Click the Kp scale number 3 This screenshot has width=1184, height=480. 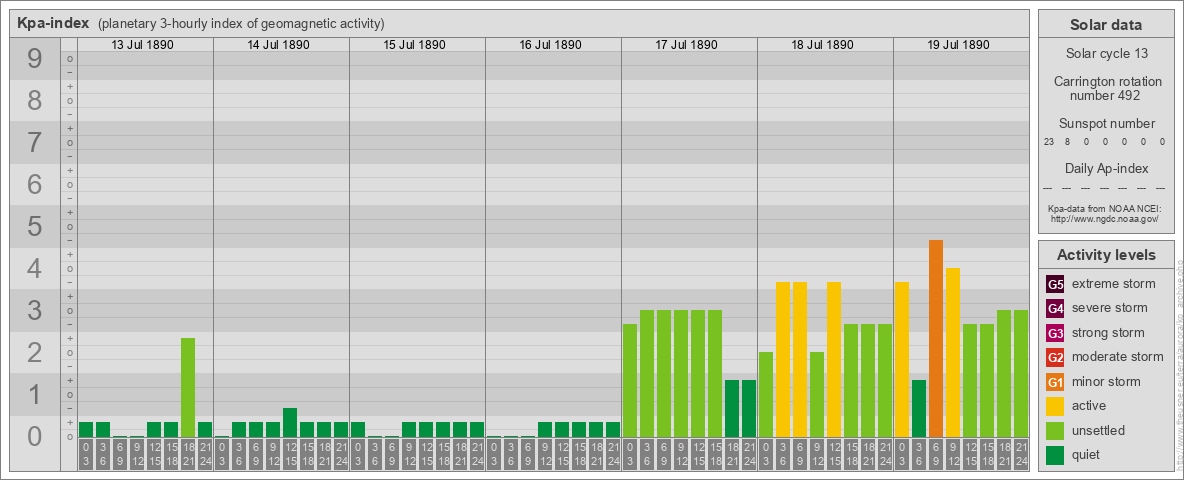point(35,310)
